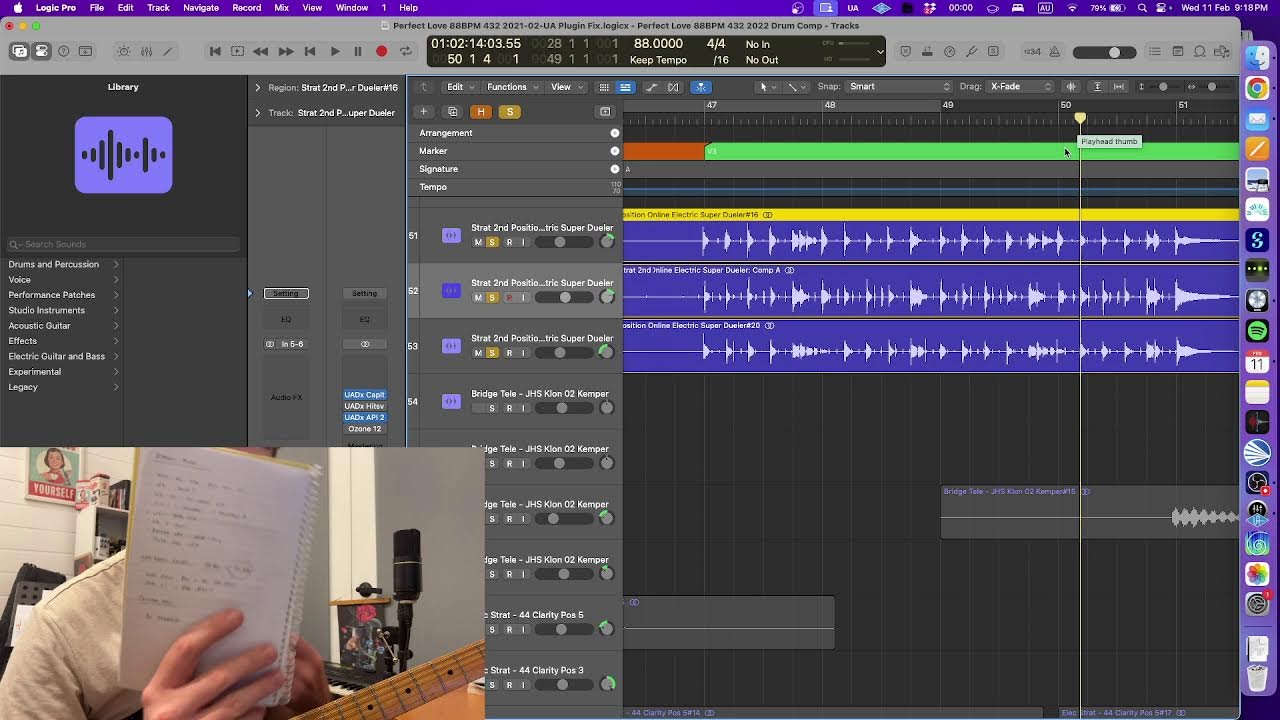Expand the Track inspector disclosure triangle
This screenshot has width=1280, height=720.
click(257, 113)
